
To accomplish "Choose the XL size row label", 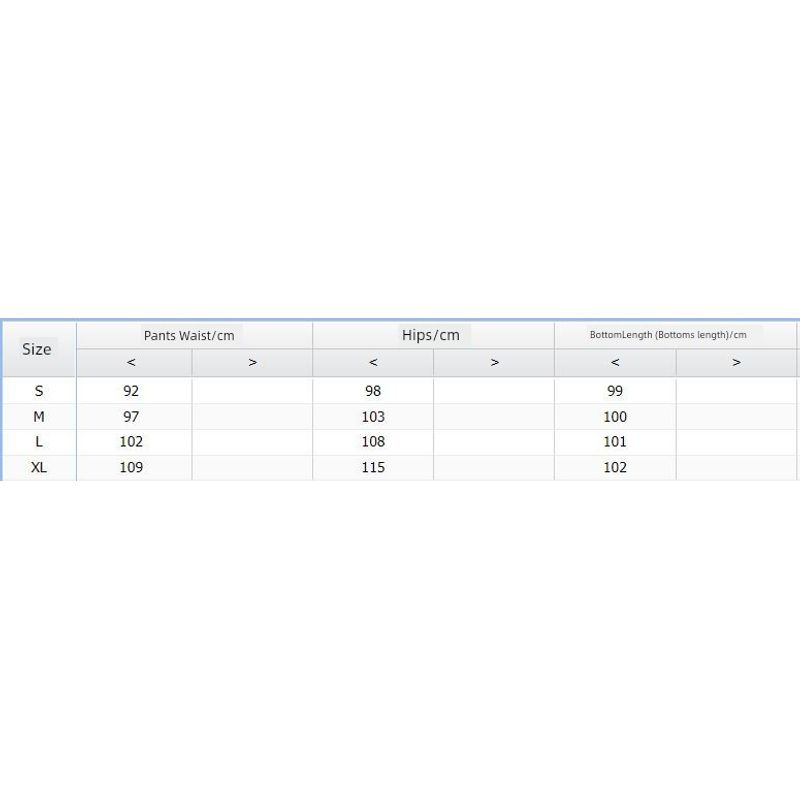I will click(39, 467).
